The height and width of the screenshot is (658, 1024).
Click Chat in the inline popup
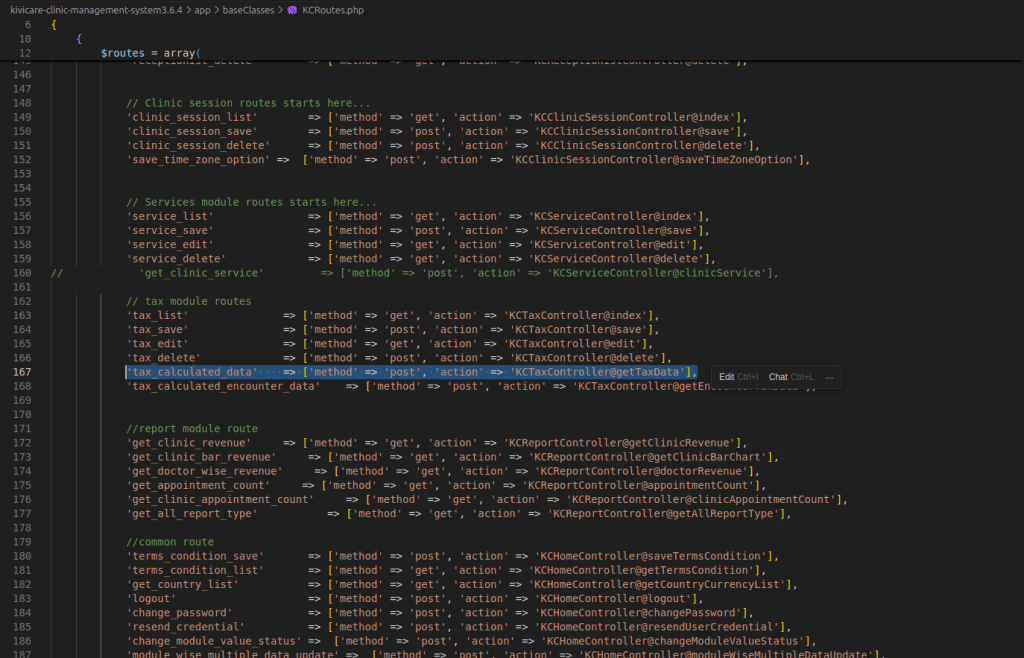point(778,377)
